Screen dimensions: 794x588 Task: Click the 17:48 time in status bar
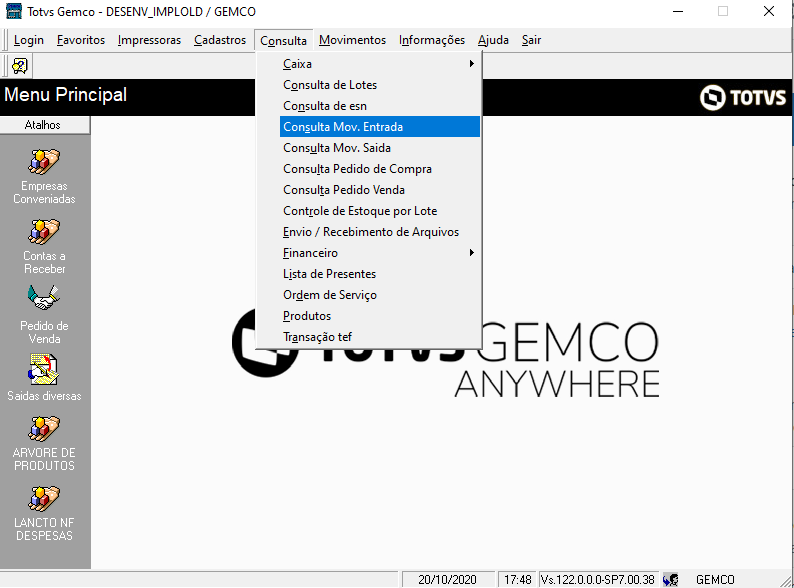click(x=518, y=579)
